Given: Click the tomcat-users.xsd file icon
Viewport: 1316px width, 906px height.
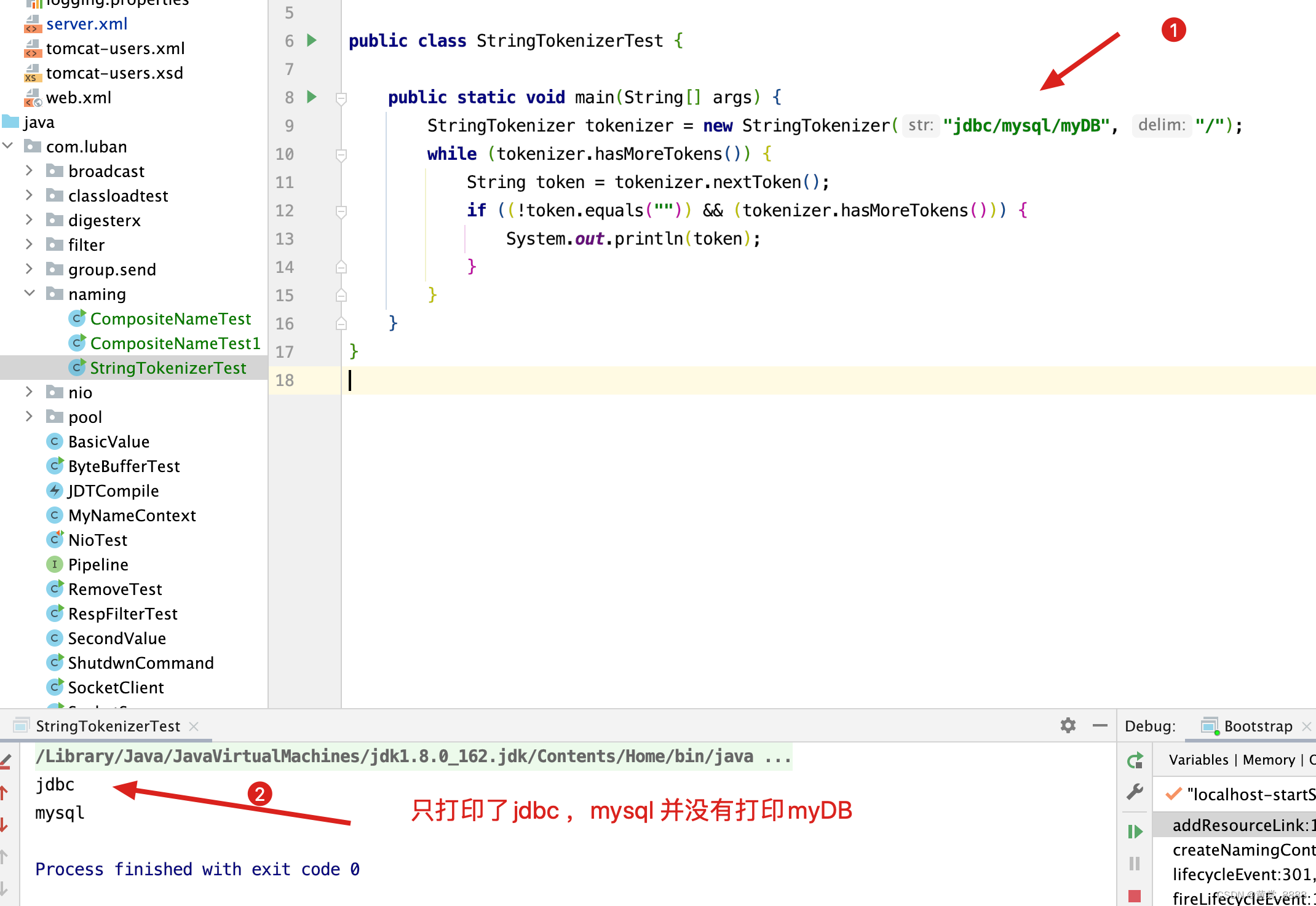Looking at the screenshot, I should point(33,73).
